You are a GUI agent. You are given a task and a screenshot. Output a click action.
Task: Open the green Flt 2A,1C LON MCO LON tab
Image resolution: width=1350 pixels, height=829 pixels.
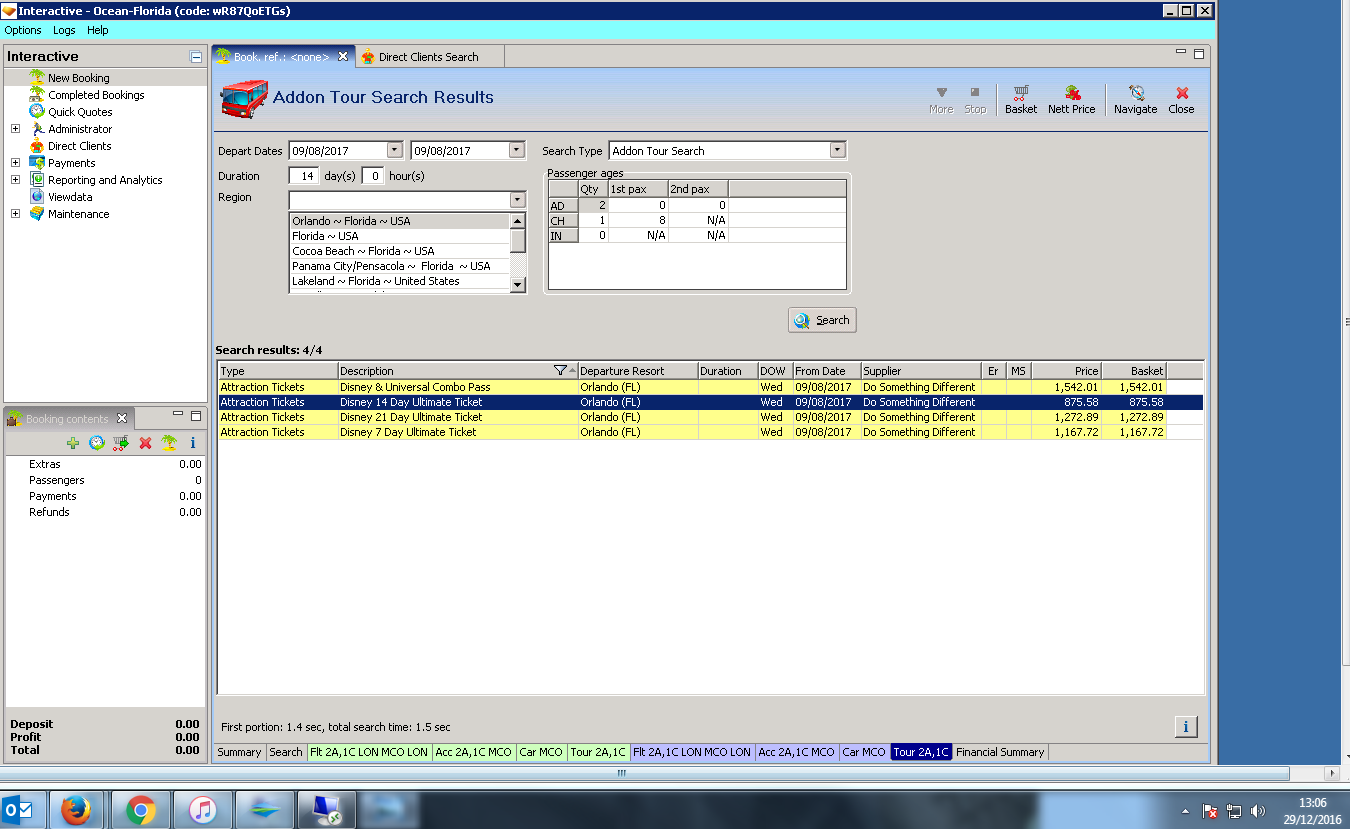[x=369, y=752]
